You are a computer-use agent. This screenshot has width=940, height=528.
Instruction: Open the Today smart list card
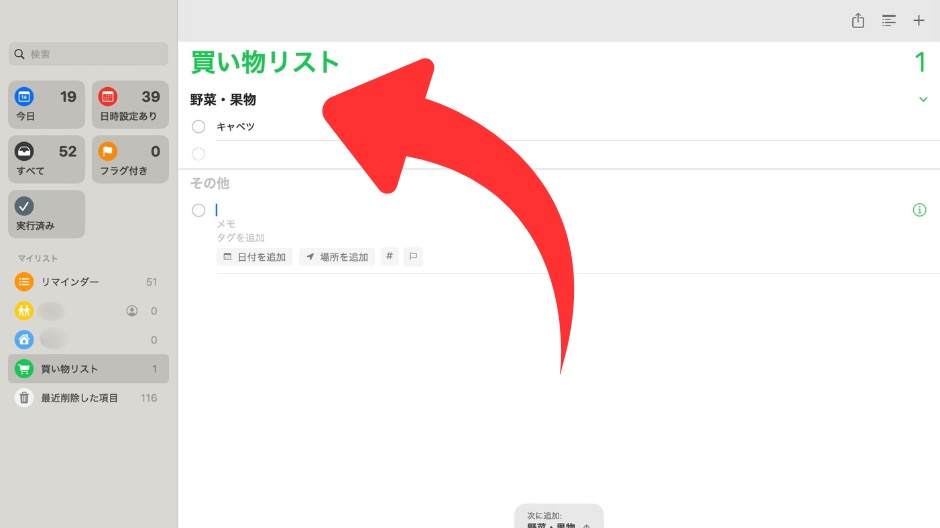(x=46, y=105)
